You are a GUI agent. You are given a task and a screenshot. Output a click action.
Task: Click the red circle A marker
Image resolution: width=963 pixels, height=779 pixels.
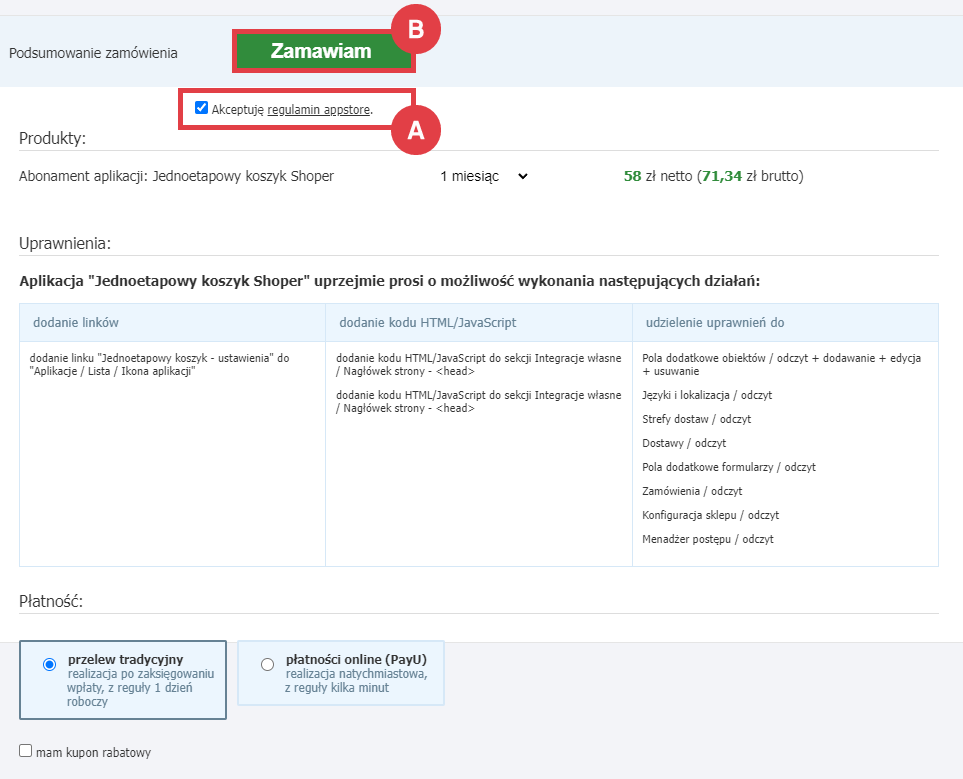(x=416, y=130)
